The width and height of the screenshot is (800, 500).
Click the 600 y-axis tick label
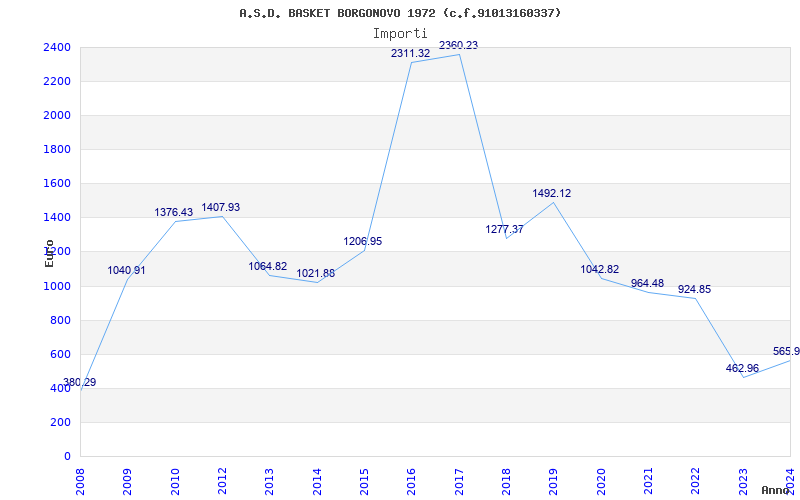(x=60, y=355)
